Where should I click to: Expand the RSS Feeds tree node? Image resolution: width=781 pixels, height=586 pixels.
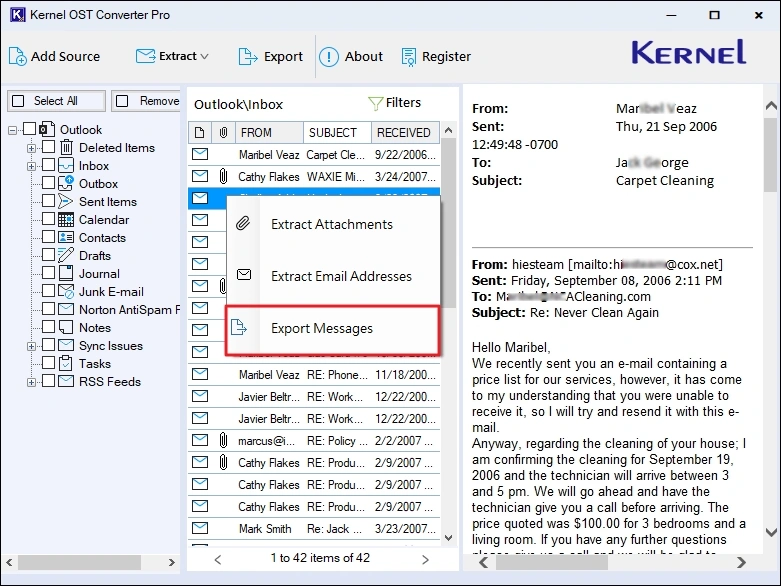click(31, 382)
